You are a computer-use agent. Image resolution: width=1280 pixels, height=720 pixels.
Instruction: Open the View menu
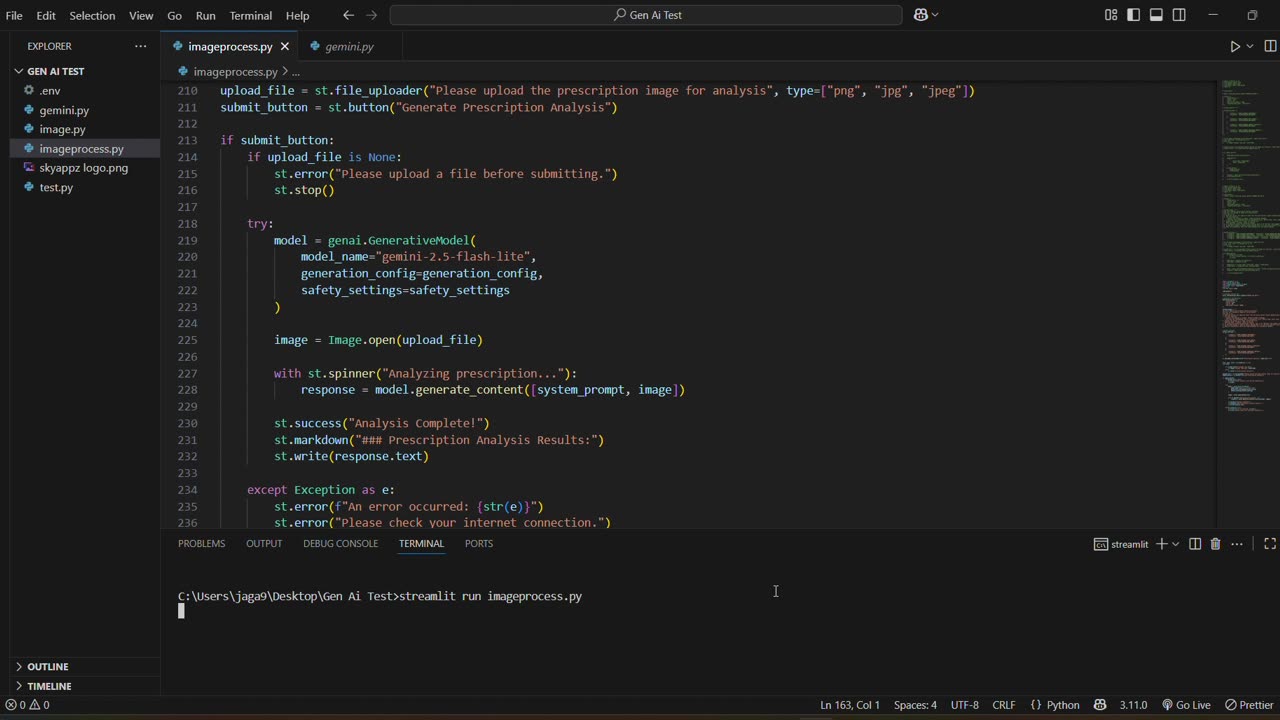[141, 15]
